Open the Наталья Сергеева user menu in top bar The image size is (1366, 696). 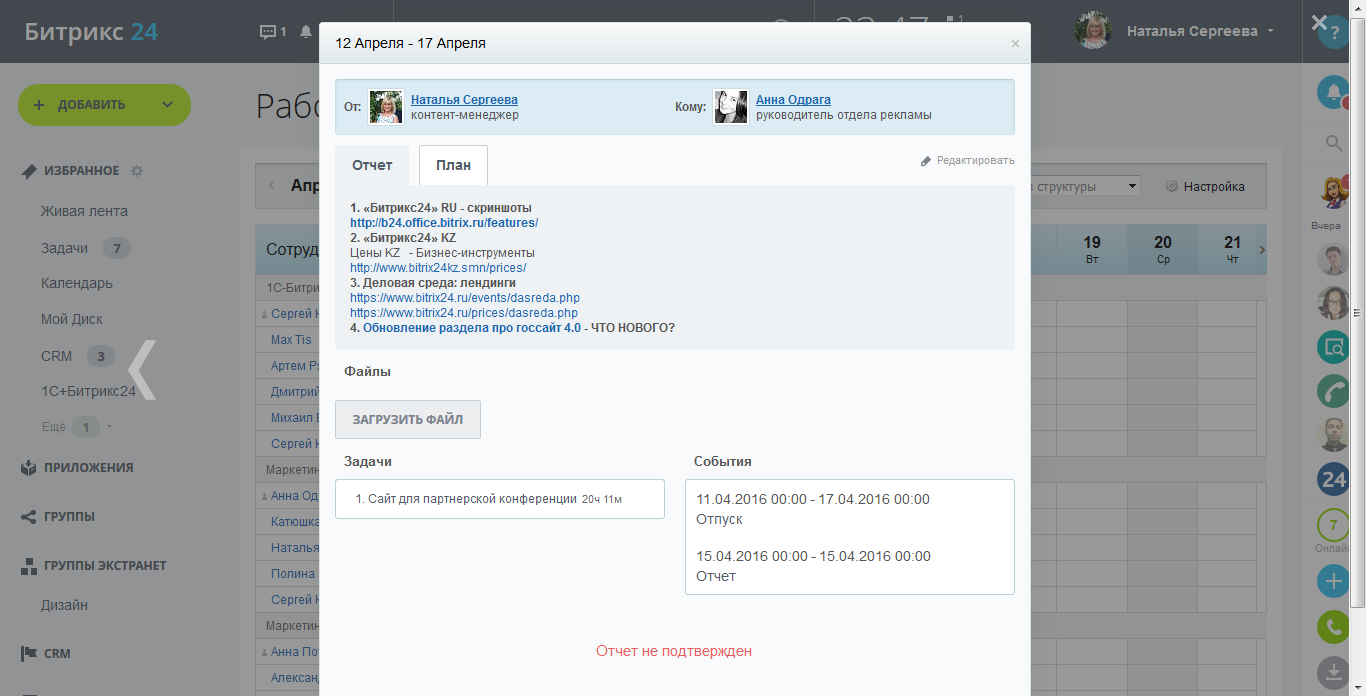pyautogui.click(x=1176, y=31)
